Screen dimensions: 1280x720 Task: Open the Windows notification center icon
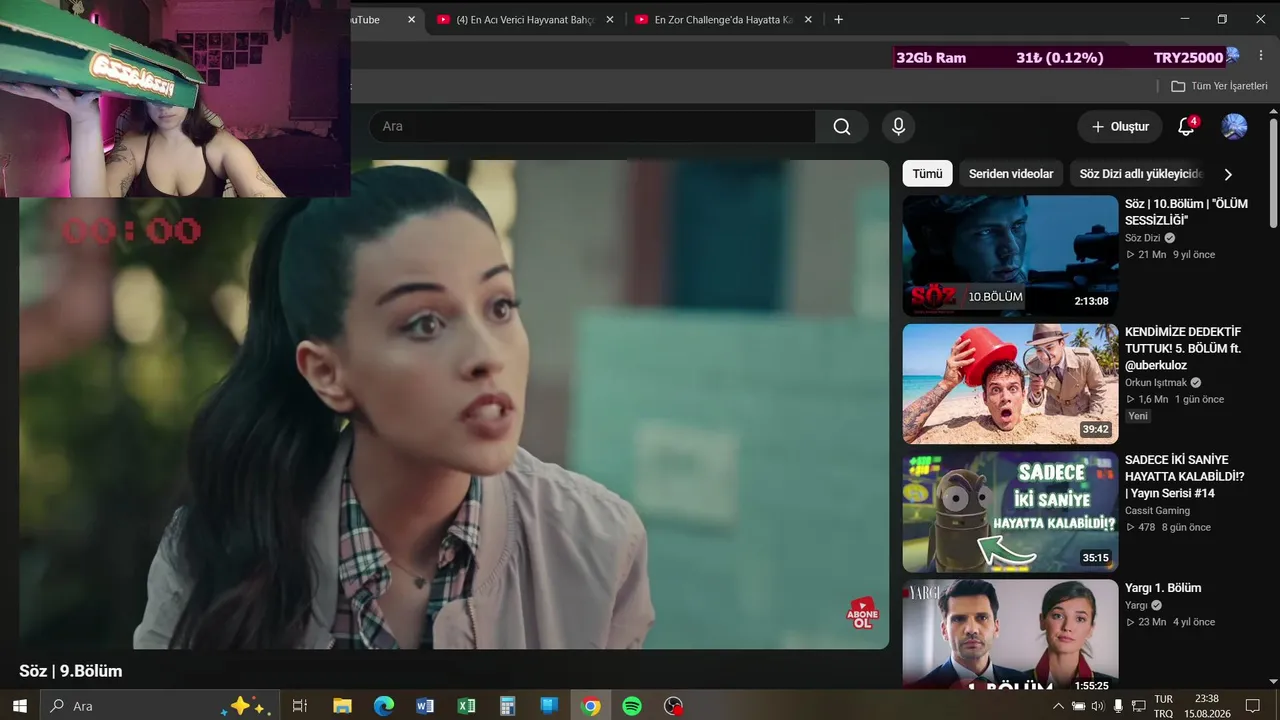point(1253,706)
